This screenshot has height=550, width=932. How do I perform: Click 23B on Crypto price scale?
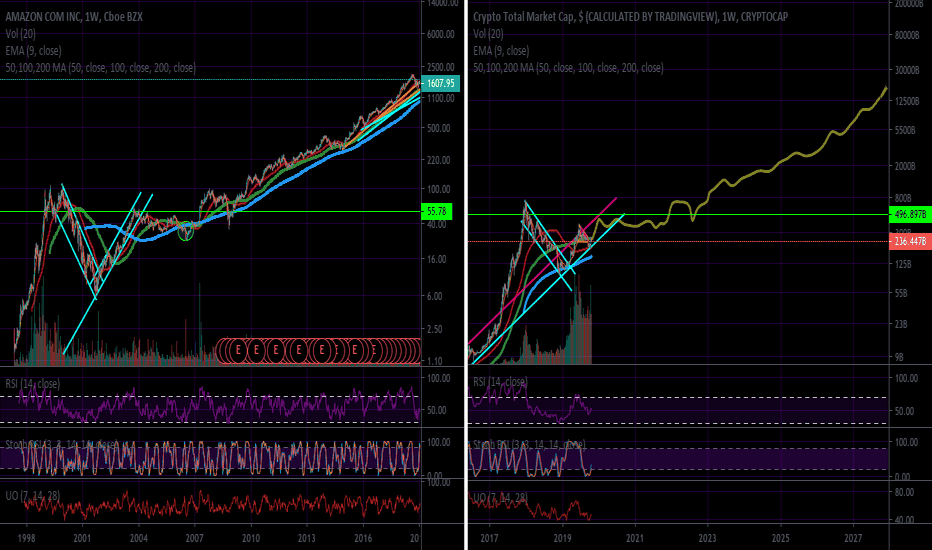point(900,324)
